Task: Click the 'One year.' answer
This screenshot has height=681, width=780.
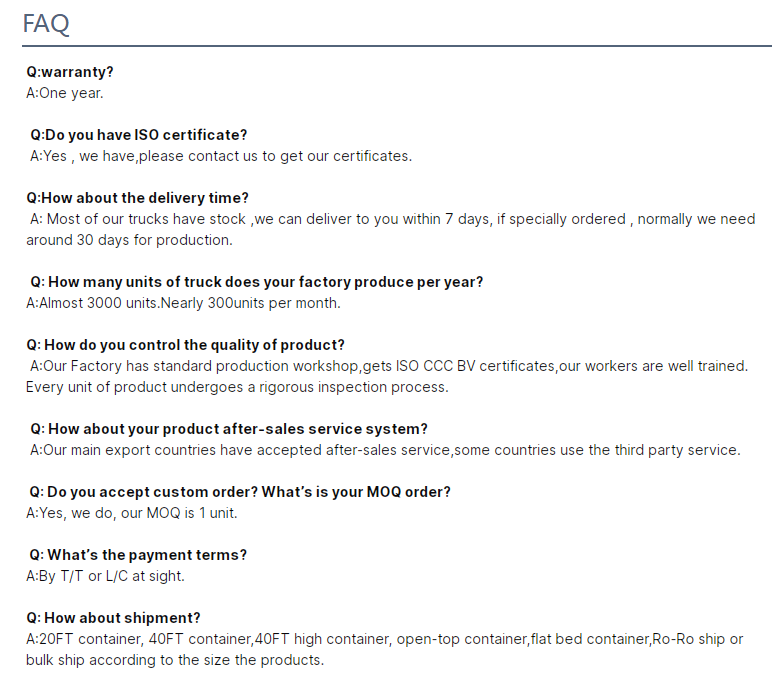Action: (65, 93)
